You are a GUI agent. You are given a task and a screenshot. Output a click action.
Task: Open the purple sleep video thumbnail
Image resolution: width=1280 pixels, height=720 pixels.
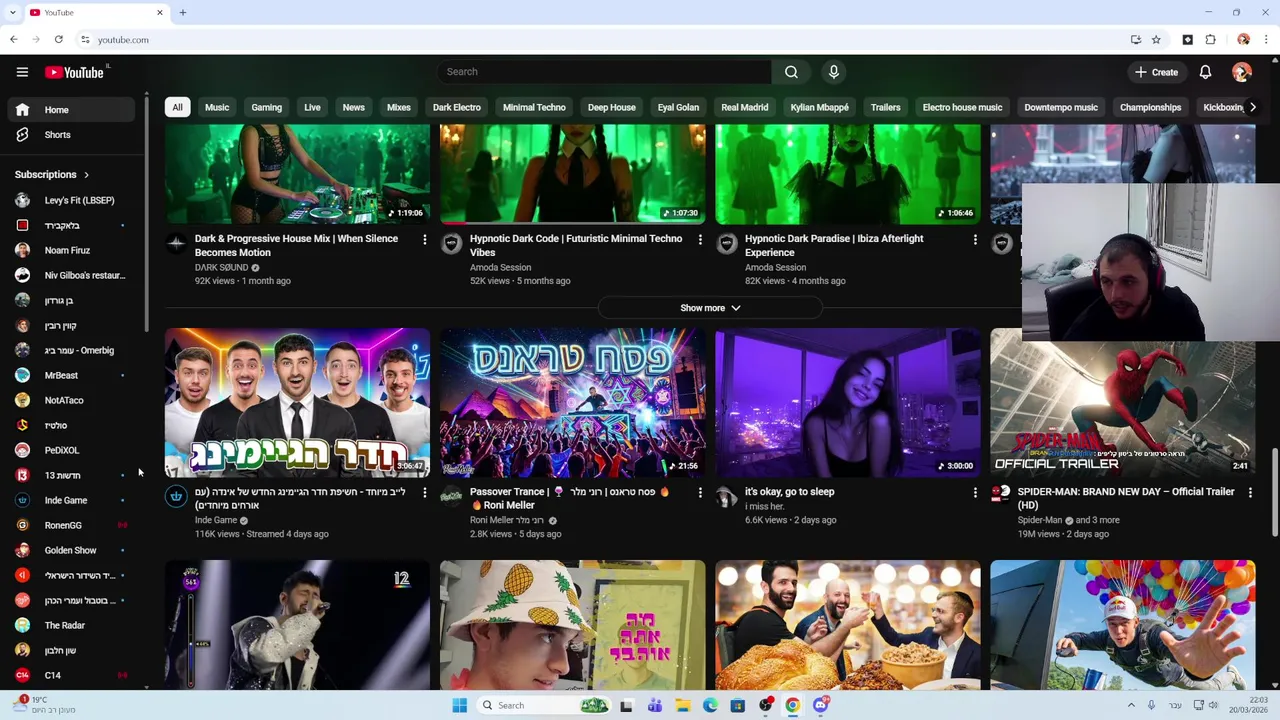coord(848,402)
